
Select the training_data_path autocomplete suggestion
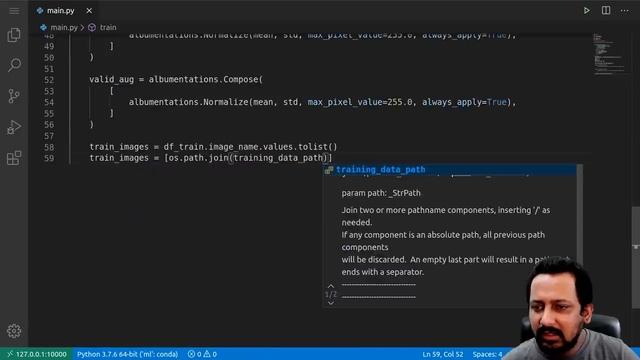[450, 169]
